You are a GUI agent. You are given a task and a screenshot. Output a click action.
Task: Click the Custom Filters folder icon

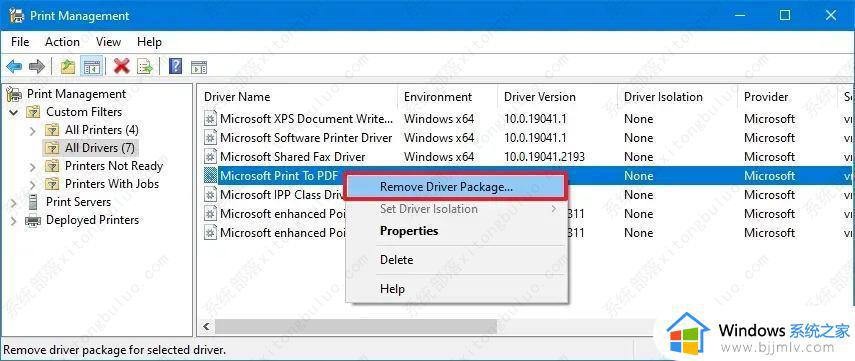click(33, 112)
